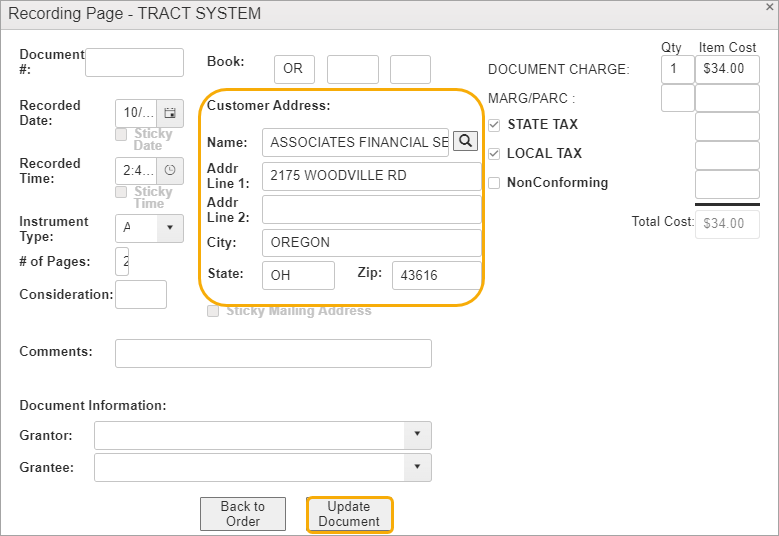Focus the empty Addr Line 2 field
Viewport: 779px width, 536px height.
click(x=371, y=209)
